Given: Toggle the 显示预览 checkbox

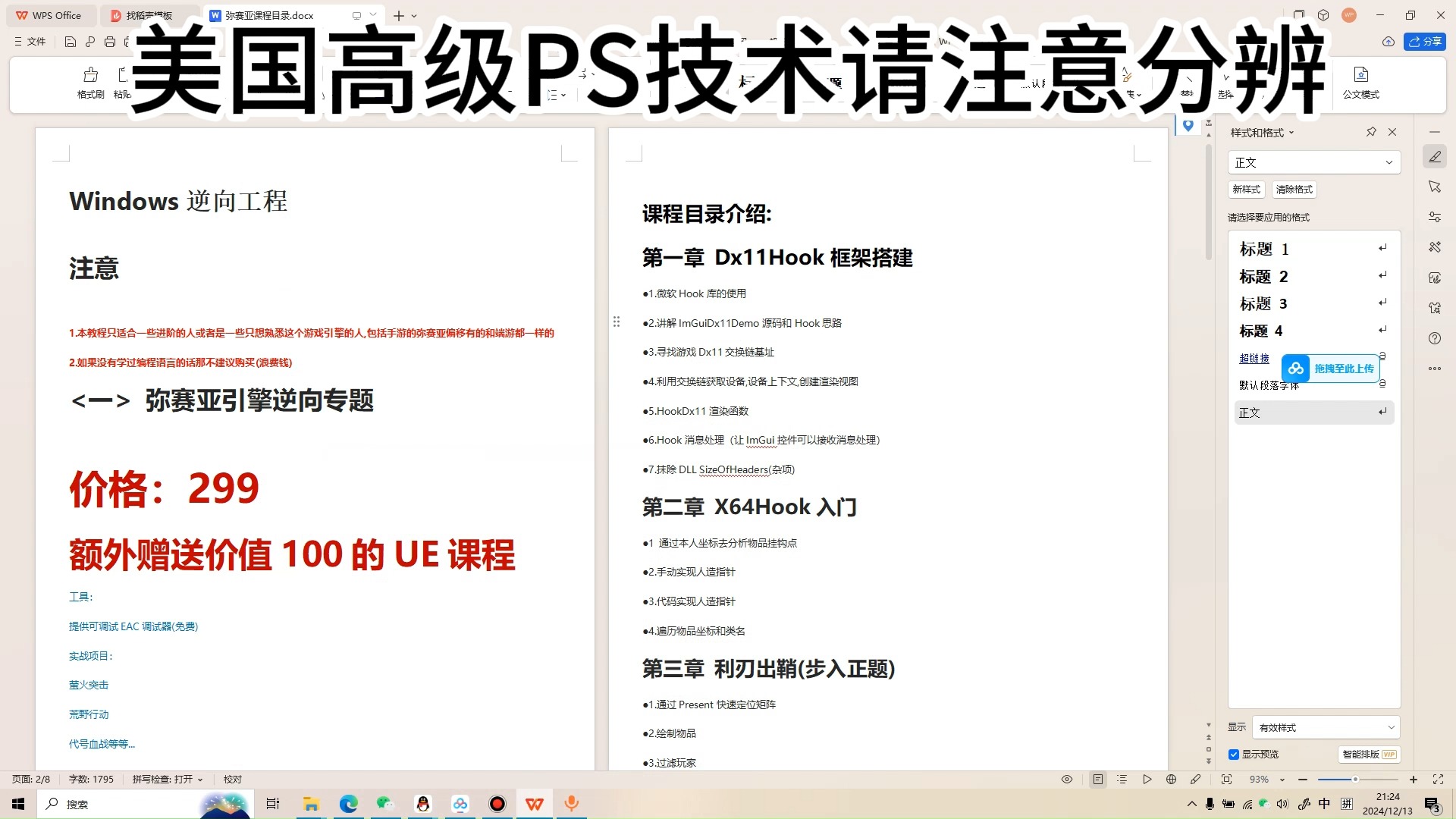Looking at the screenshot, I should click(1234, 755).
